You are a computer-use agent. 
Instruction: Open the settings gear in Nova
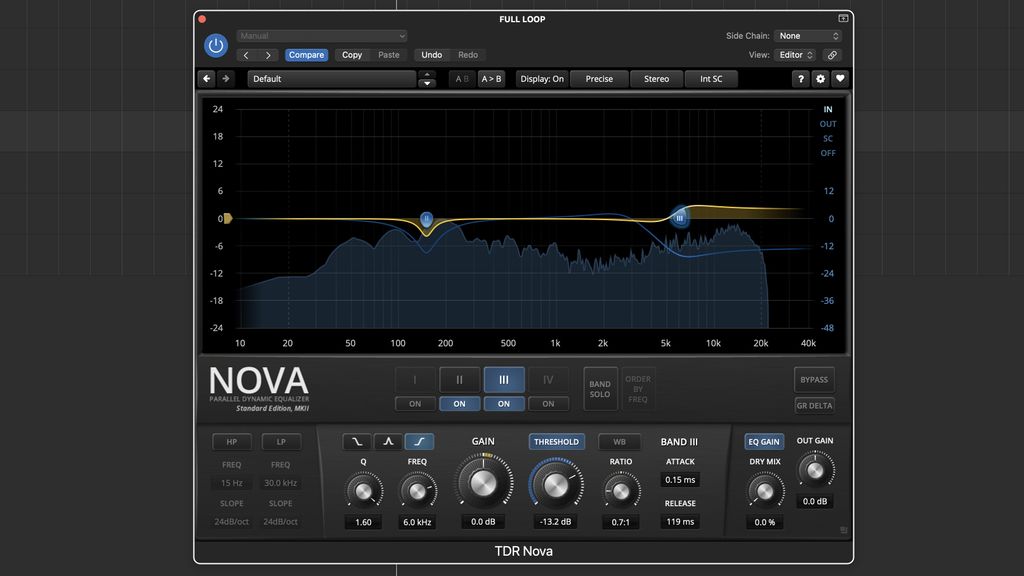pos(820,79)
